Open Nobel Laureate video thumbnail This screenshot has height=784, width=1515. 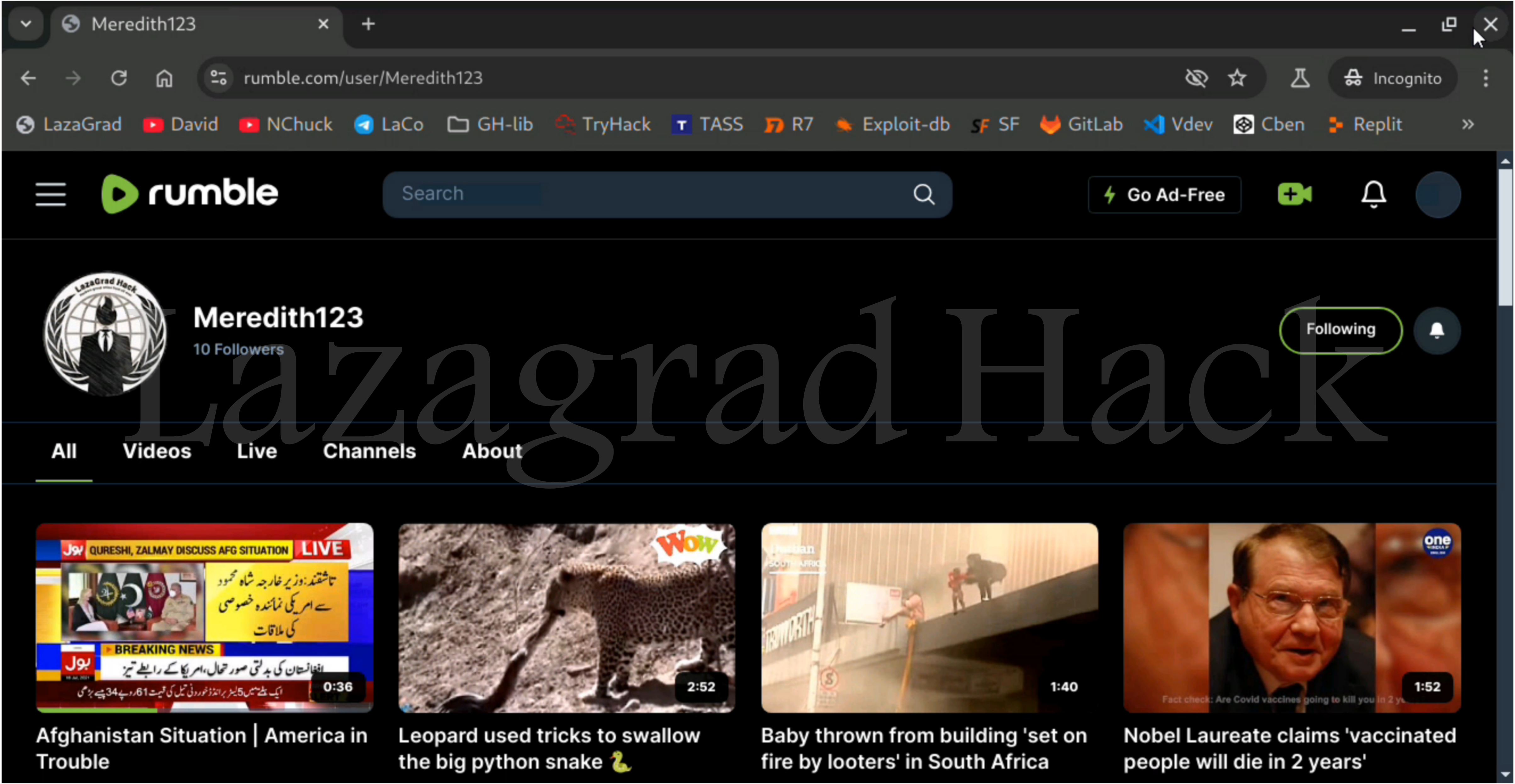pos(1292,618)
